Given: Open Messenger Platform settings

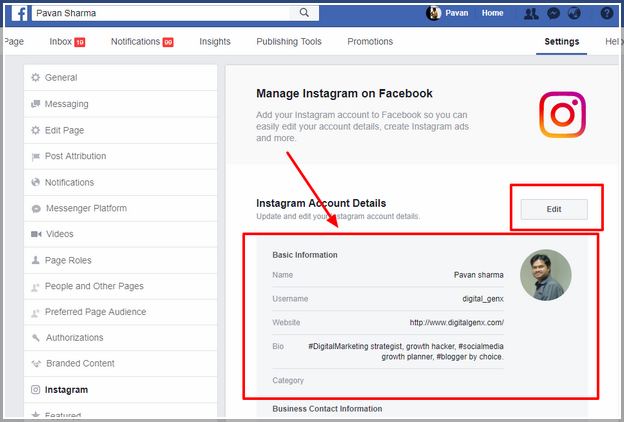Looking at the screenshot, I should [x=121, y=208].
